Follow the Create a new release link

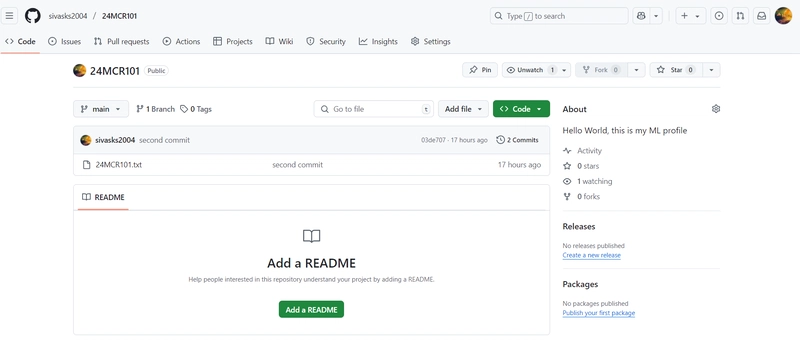coord(591,255)
